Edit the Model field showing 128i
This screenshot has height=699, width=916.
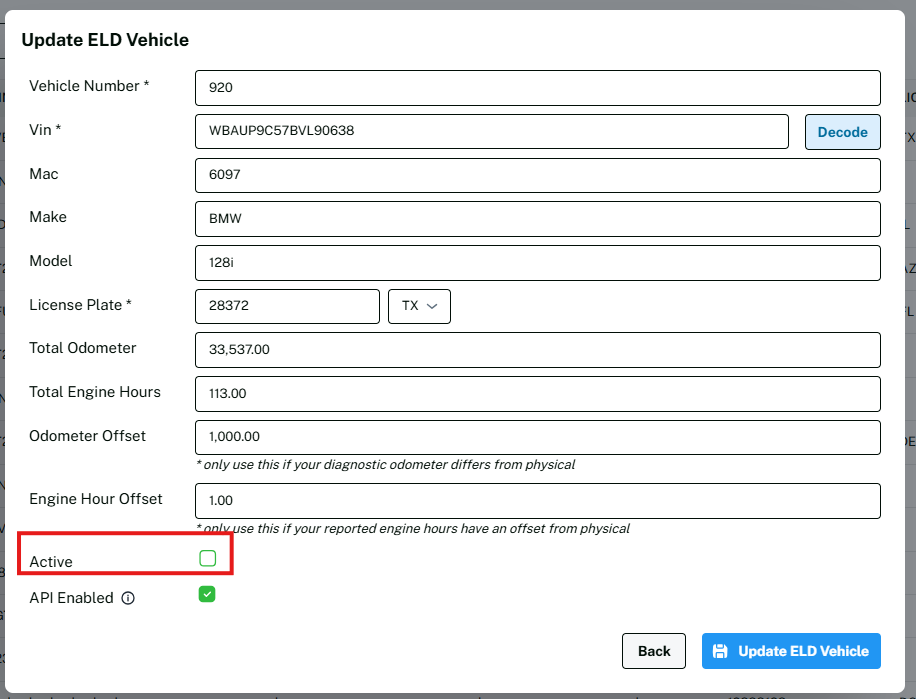[x=537, y=262]
